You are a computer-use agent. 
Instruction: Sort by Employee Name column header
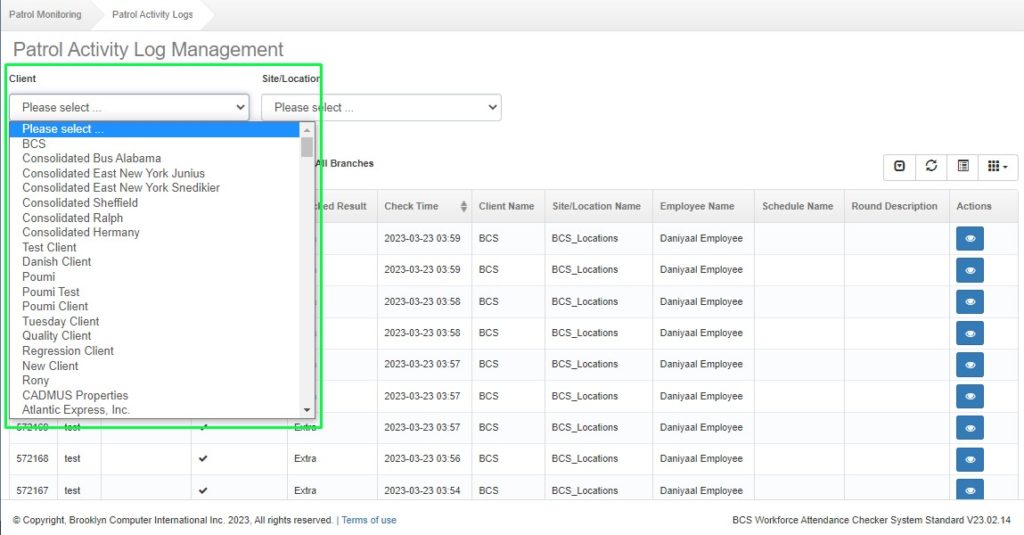pyautogui.click(x=696, y=207)
